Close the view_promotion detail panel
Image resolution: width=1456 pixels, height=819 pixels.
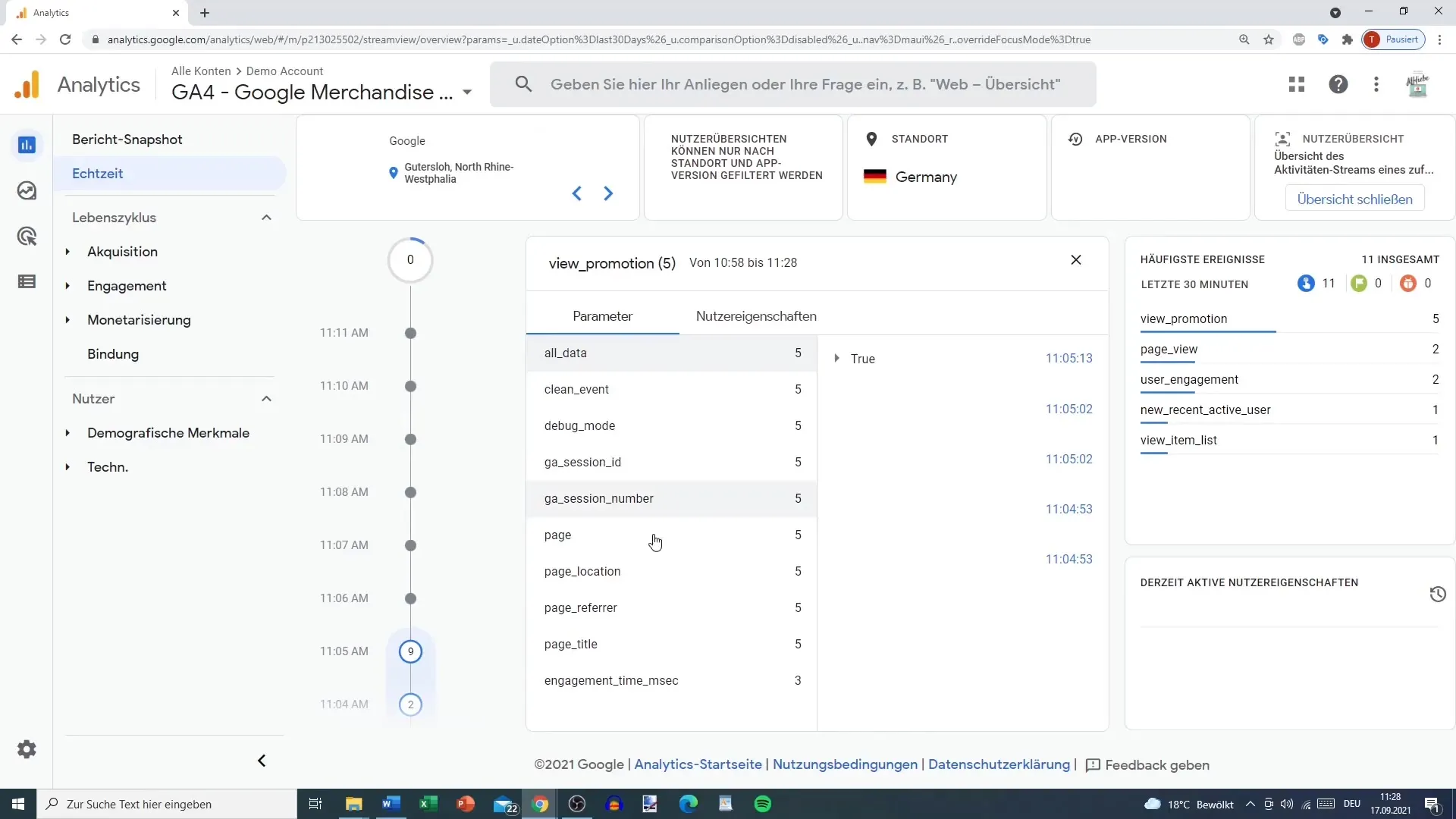[1076, 260]
